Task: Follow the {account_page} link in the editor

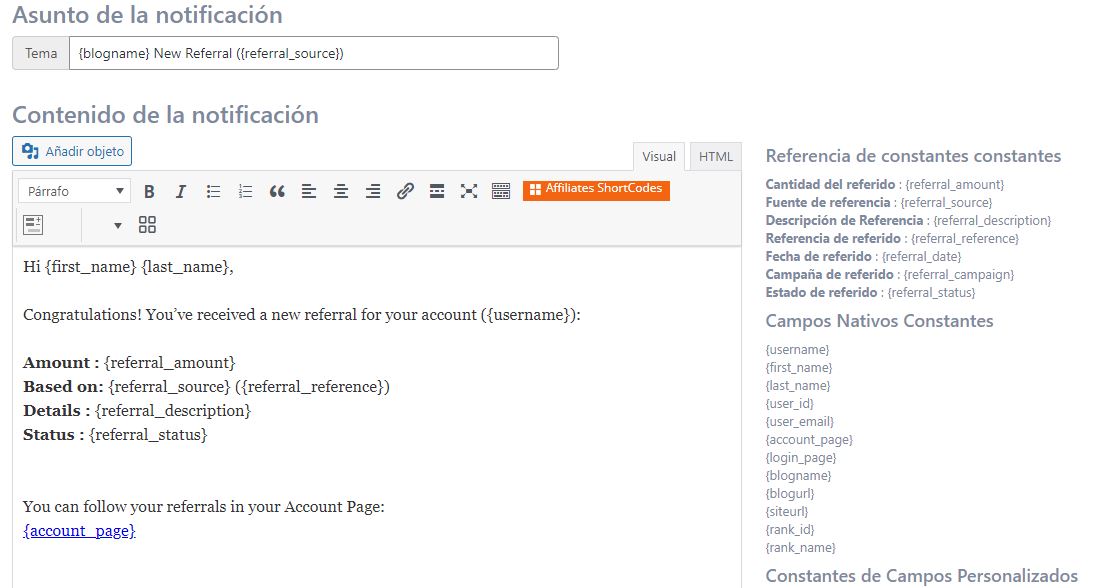Action: 79,531
